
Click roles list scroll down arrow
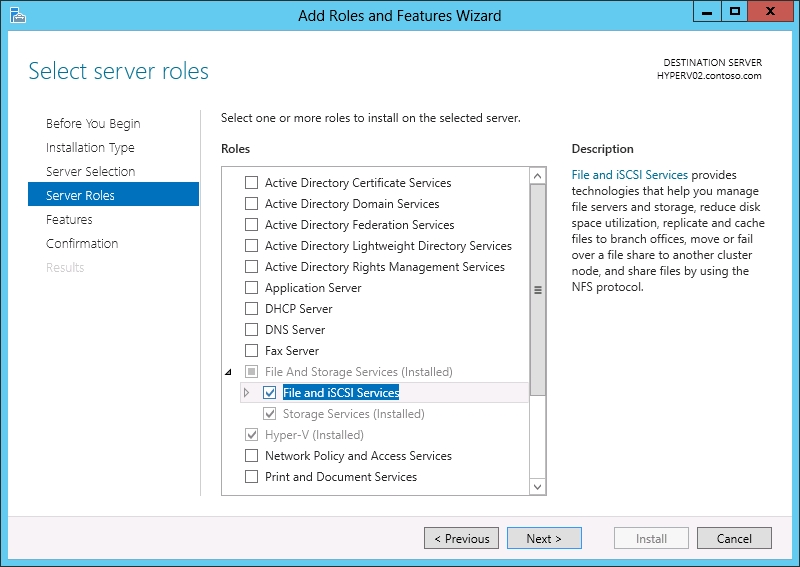click(537, 486)
